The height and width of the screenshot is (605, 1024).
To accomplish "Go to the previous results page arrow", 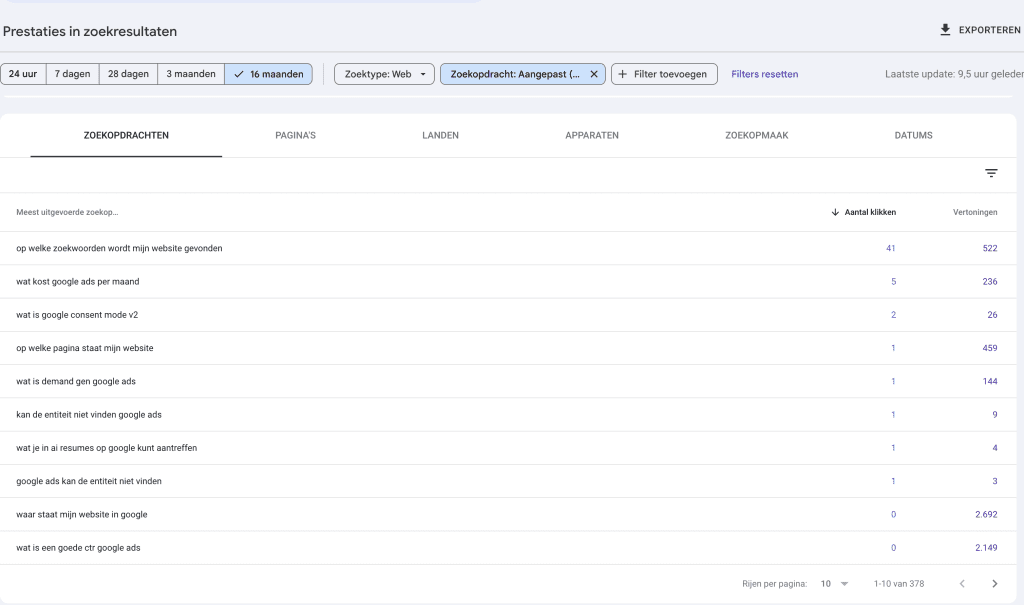I will coord(962,583).
